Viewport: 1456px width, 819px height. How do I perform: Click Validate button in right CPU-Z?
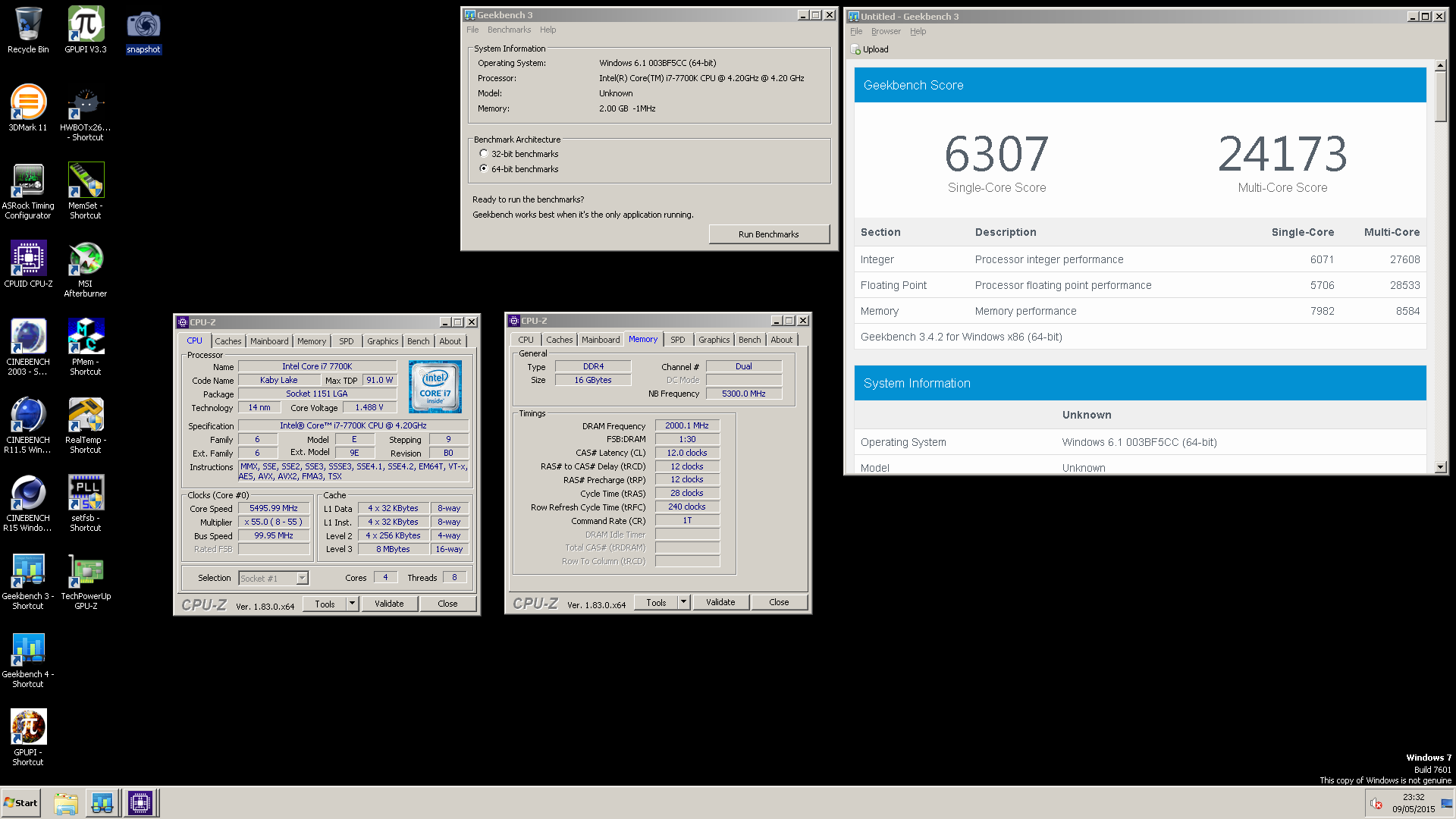[720, 602]
